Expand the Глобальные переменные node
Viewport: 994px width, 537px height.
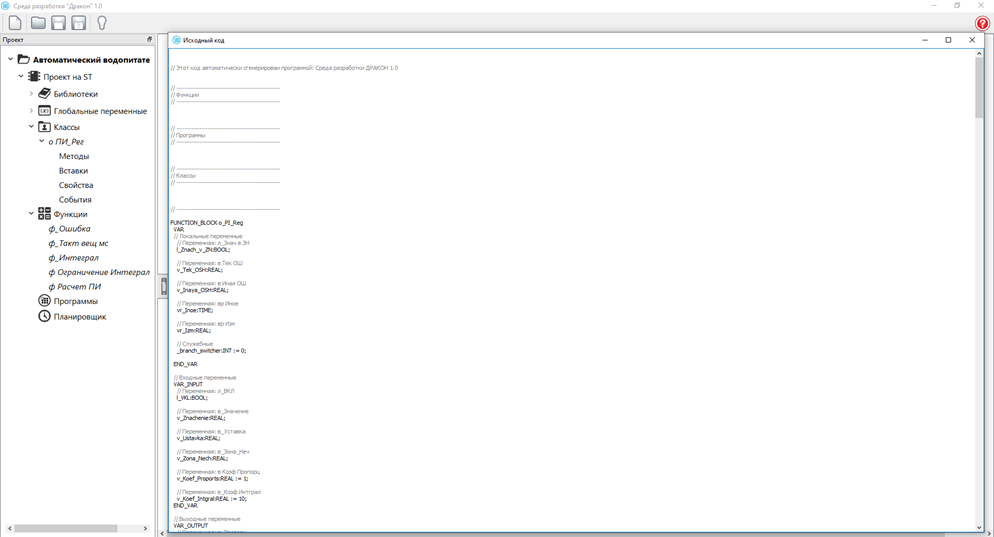pyautogui.click(x=31, y=111)
